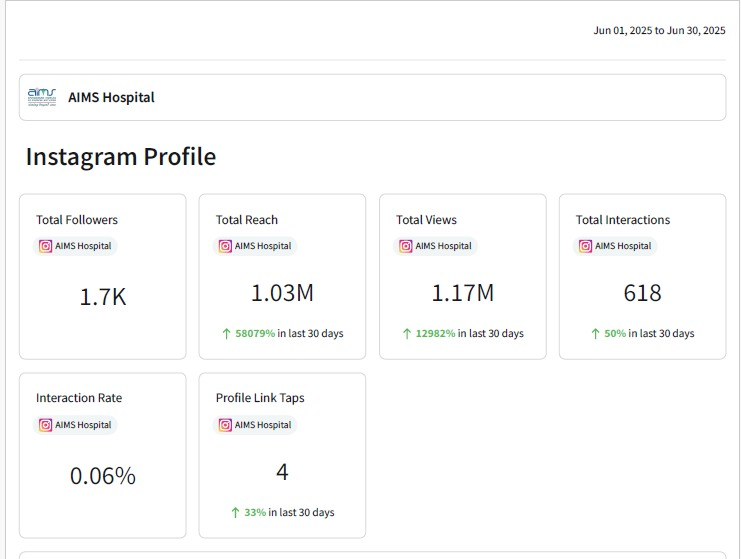The width and height of the screenshot is (741, 559).
Task: Click the 50% growth figure
Action: coord(615,334)
